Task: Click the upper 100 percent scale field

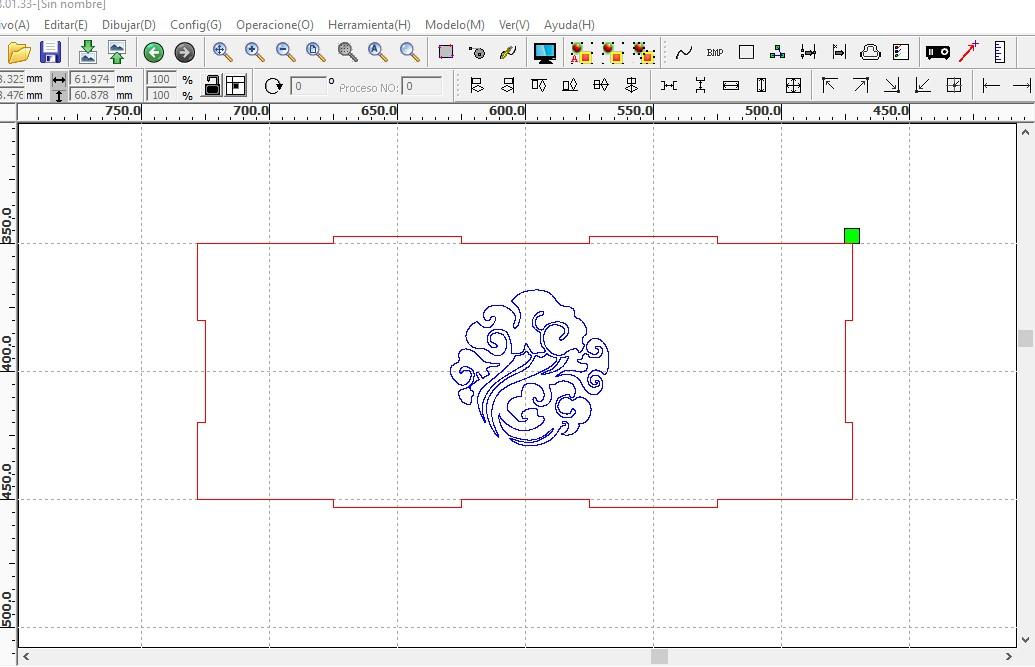Action: 161,79
